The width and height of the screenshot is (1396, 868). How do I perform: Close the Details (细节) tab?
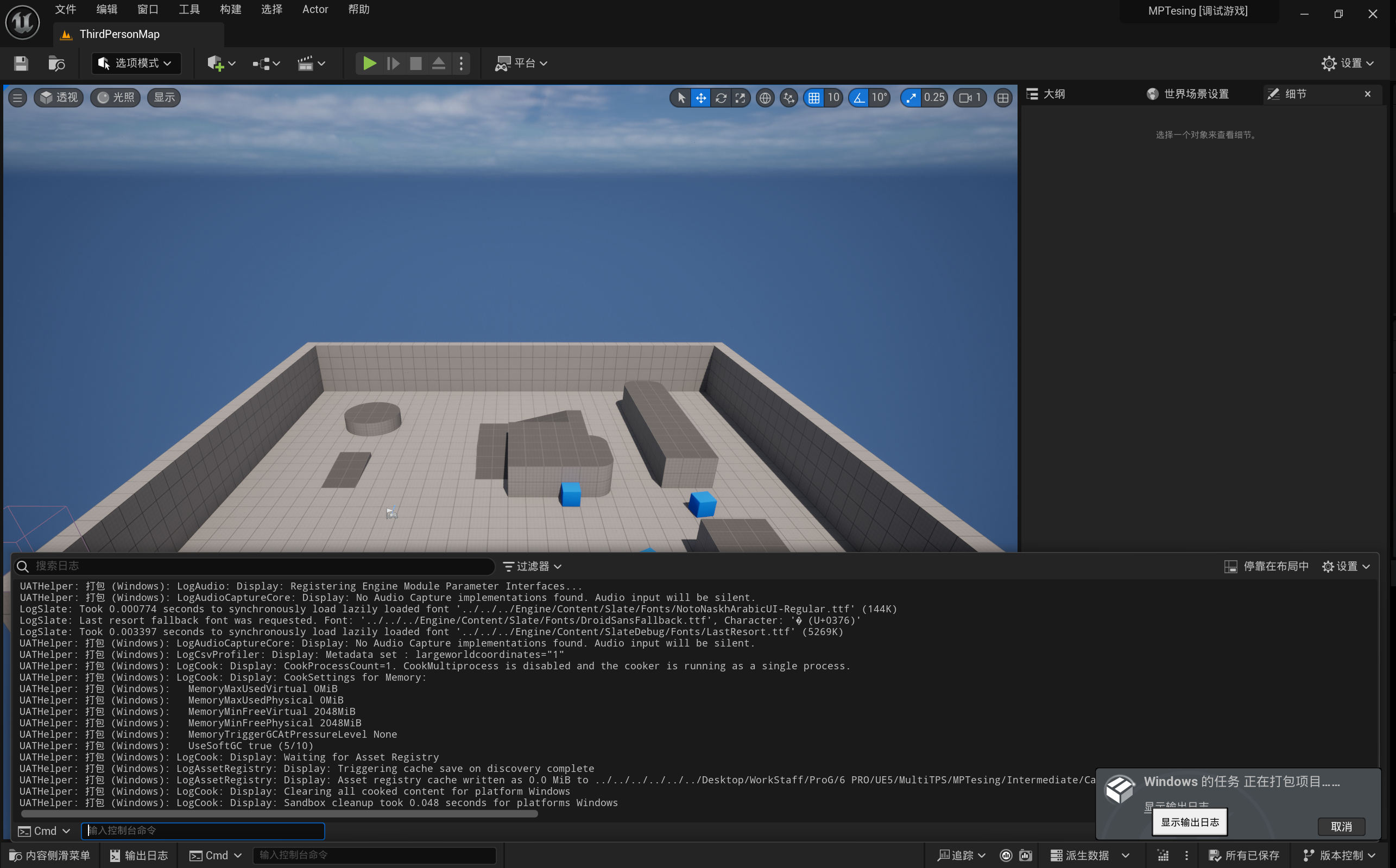1367,94
